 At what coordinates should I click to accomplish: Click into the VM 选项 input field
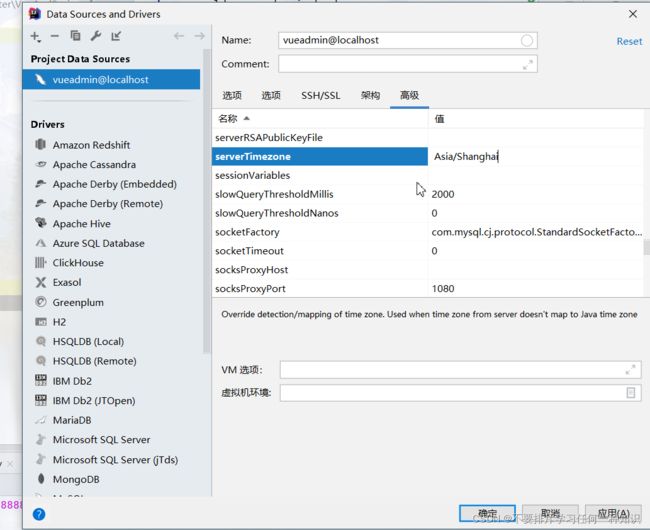tap(461, 370)
